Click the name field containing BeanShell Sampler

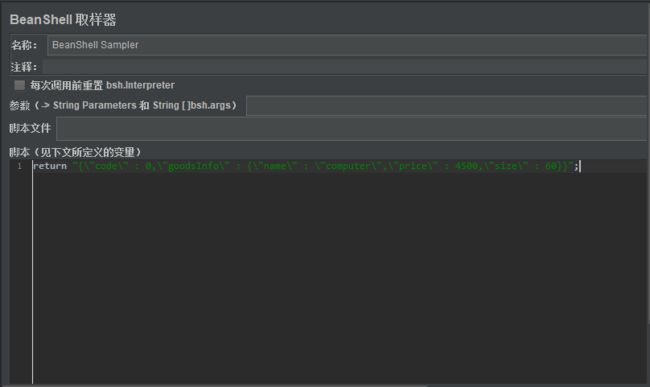tap(347, 45)
